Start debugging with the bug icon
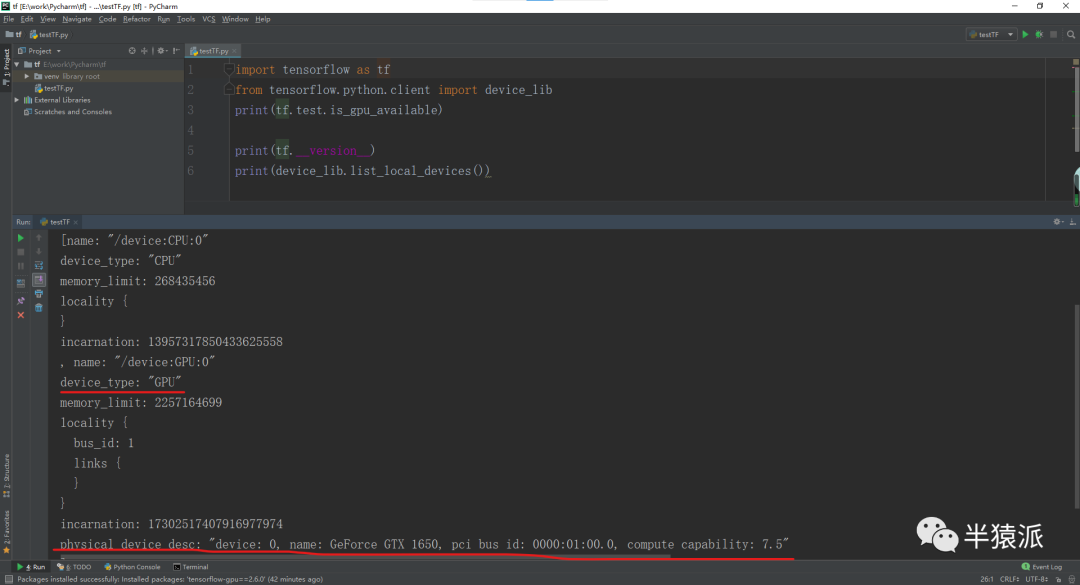Image resolution: width=1080 pixels, height=585 pixels. pos(1039,34)
